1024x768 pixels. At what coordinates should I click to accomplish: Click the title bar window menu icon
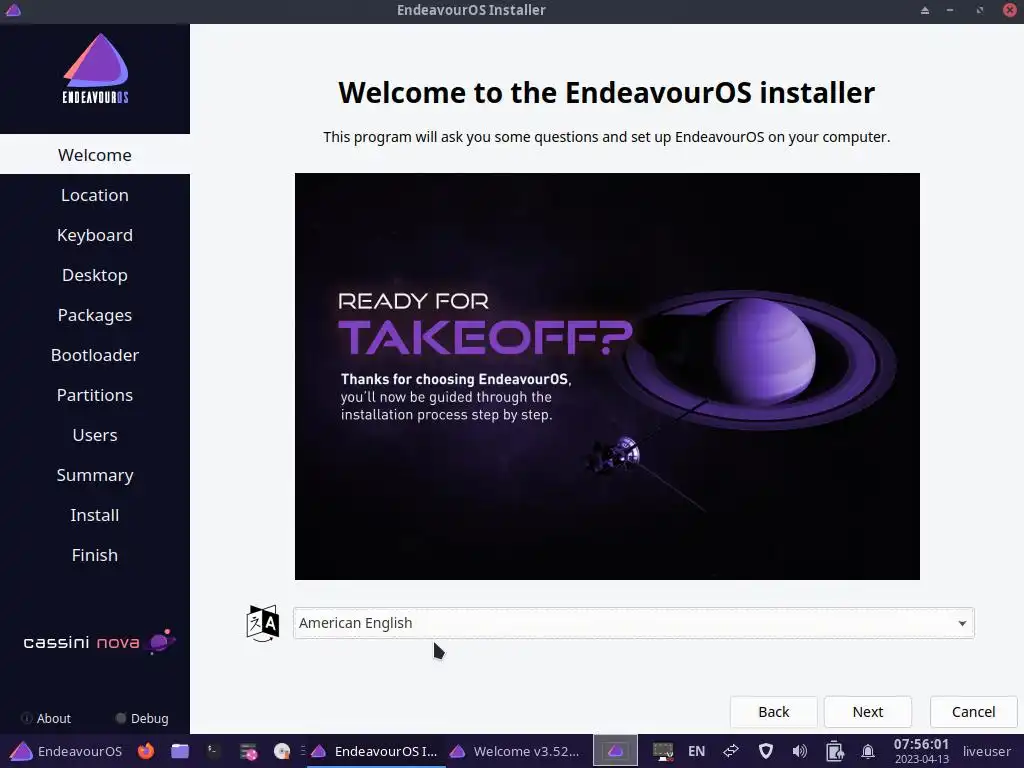[13, 10]
